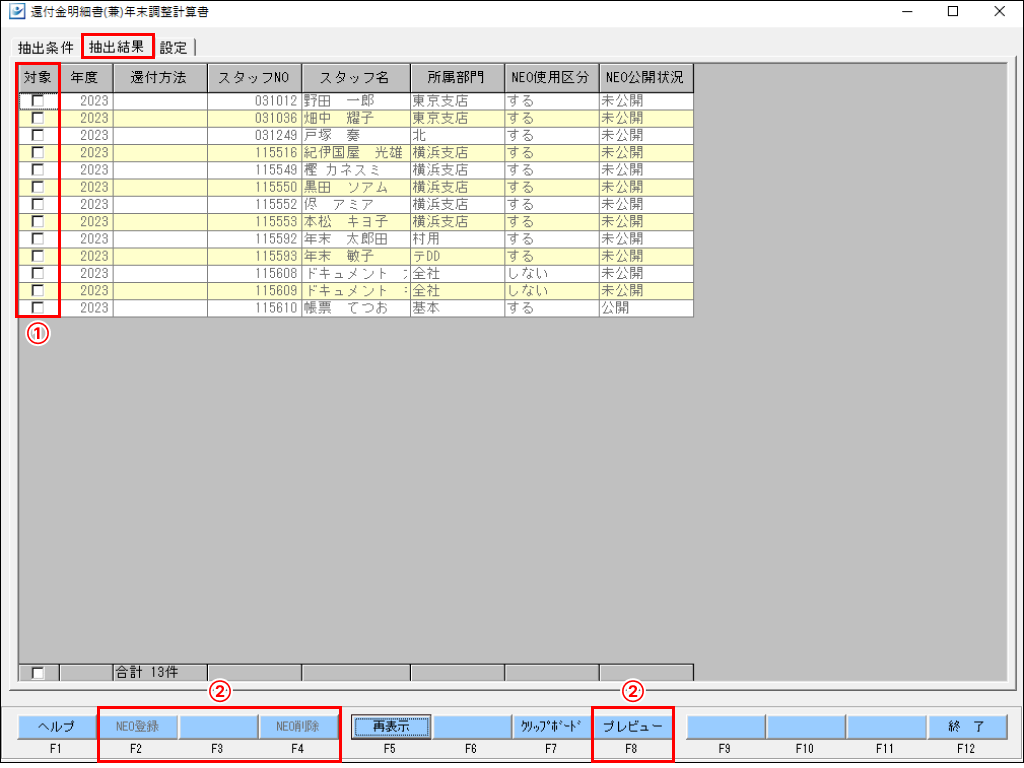
Task: Click the 再表示 F5 button
Action: pyautogui.click(x=391, y=726)
